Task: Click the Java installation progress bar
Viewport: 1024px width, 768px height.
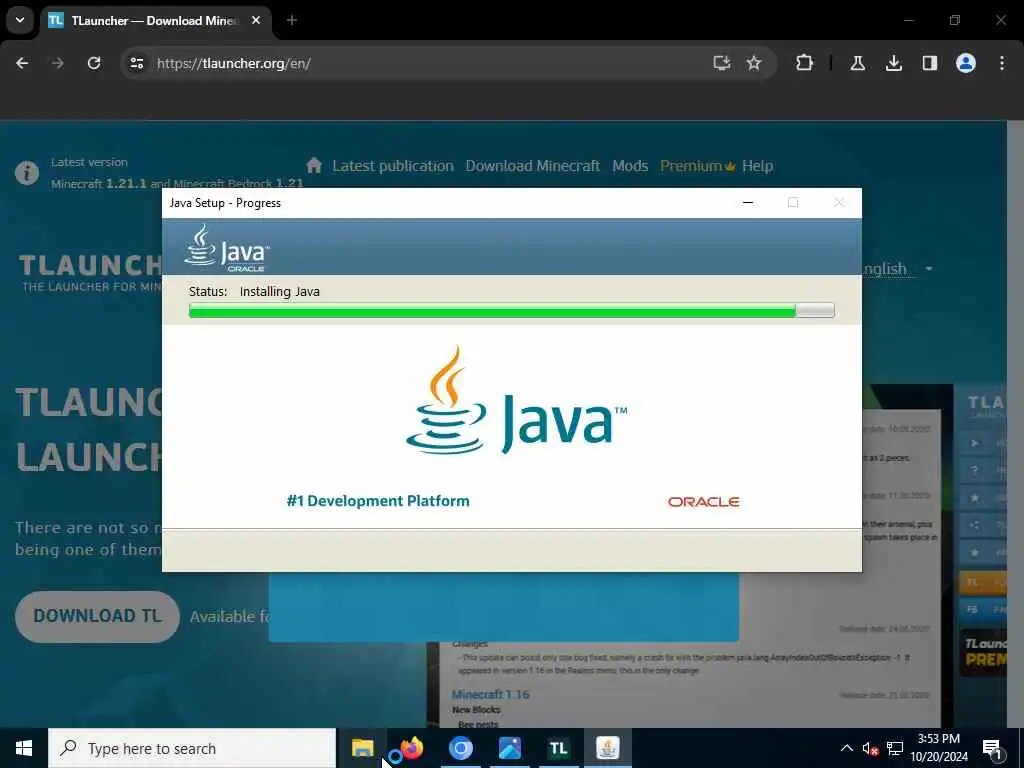Action: [x=511, y=311]
